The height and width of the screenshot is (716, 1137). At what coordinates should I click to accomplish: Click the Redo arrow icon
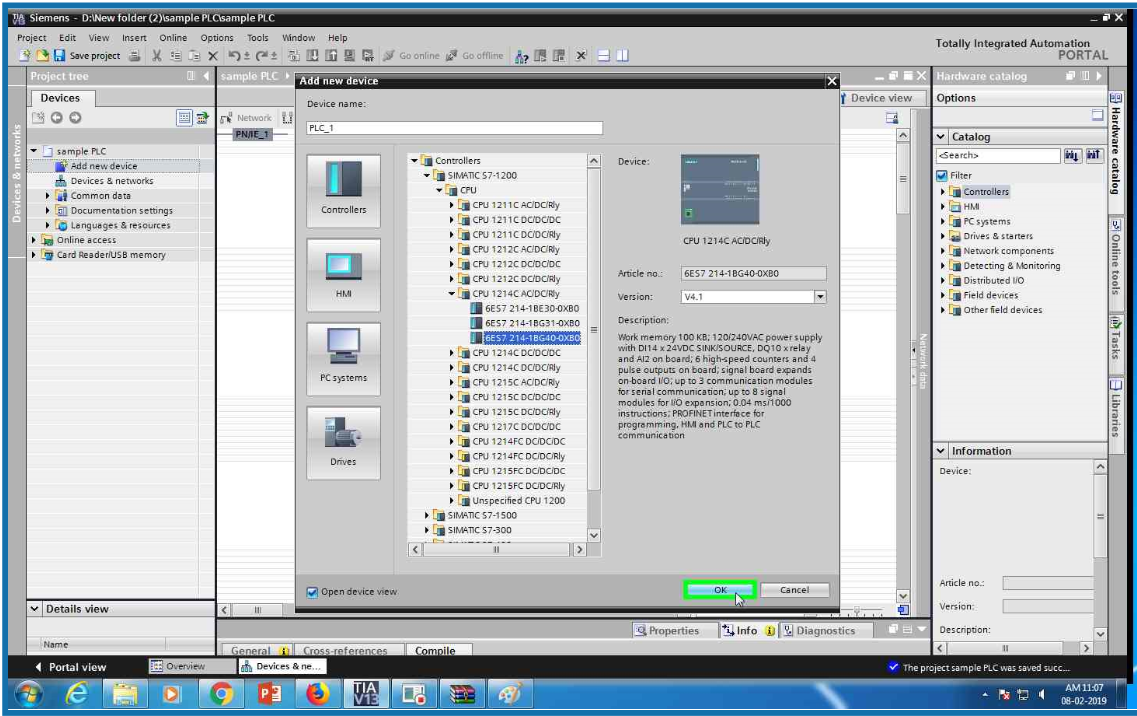[x=262, y=55]
